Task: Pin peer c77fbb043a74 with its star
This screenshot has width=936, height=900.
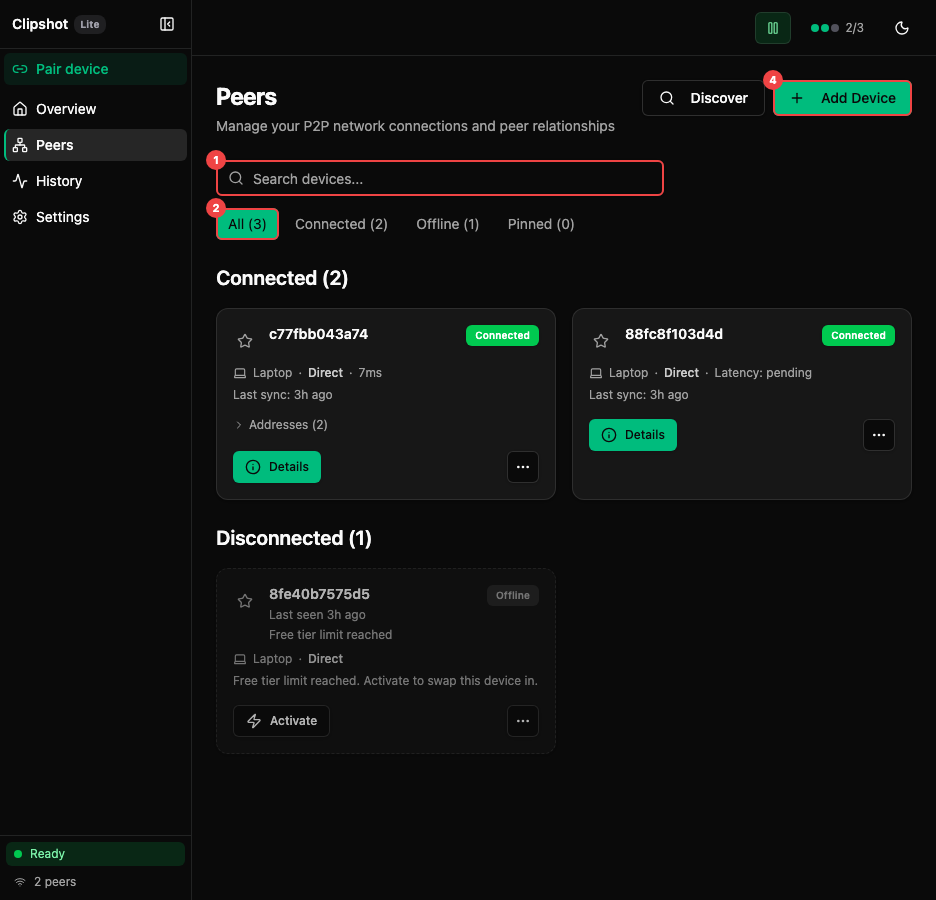Action: pos(244,340)
